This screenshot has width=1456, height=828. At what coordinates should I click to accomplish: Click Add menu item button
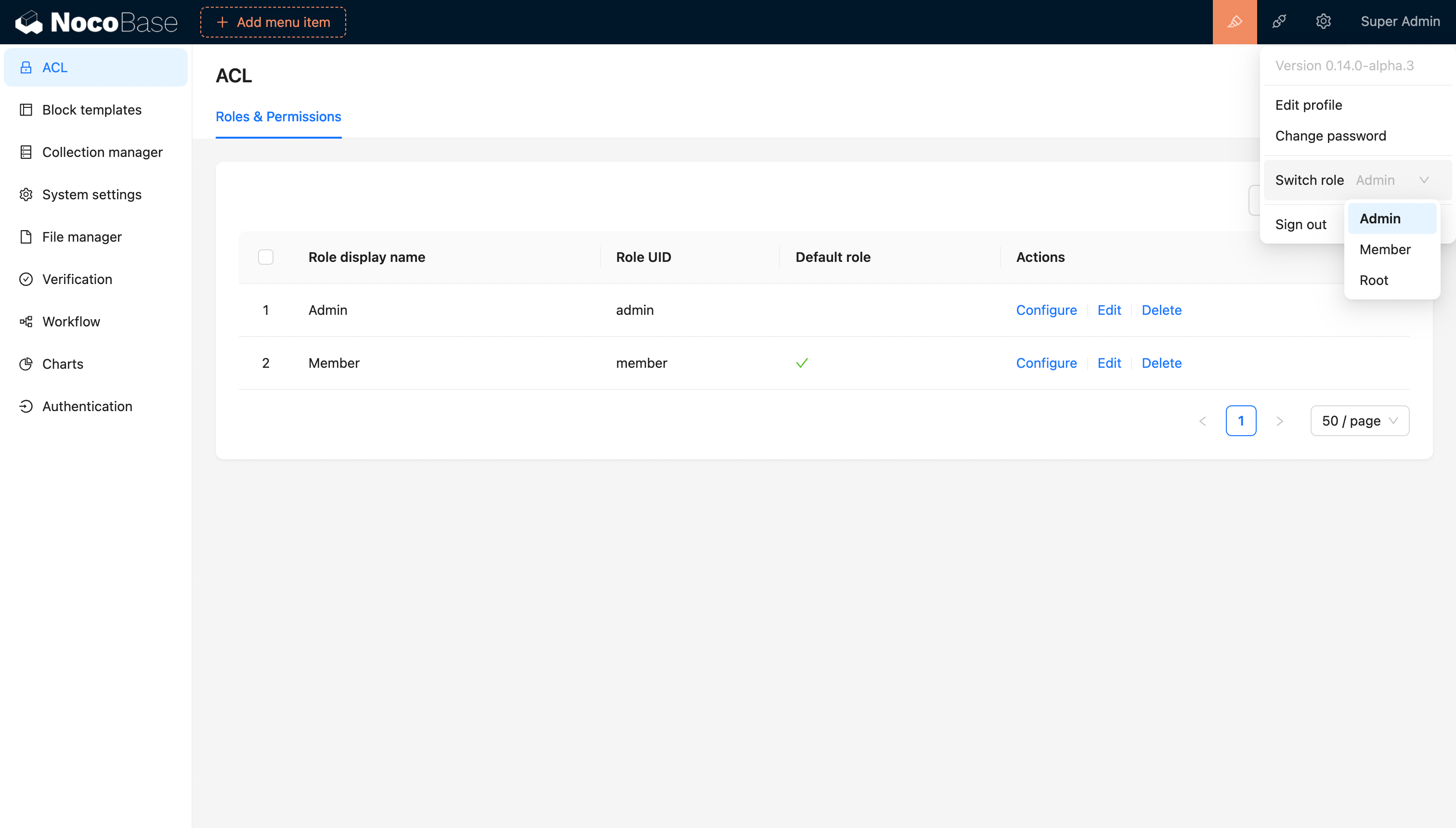(273, 22)
